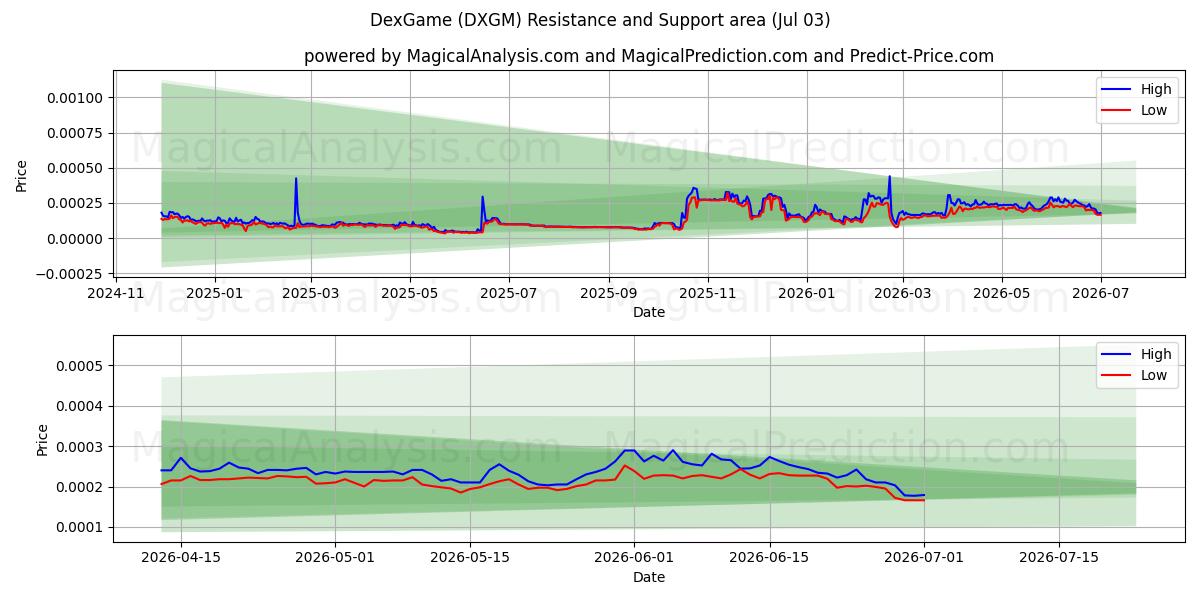Click the top chart x-axis label 2026-03
Image resolution: width=1200 pixels, height=600 pixels.
[902, 293]
